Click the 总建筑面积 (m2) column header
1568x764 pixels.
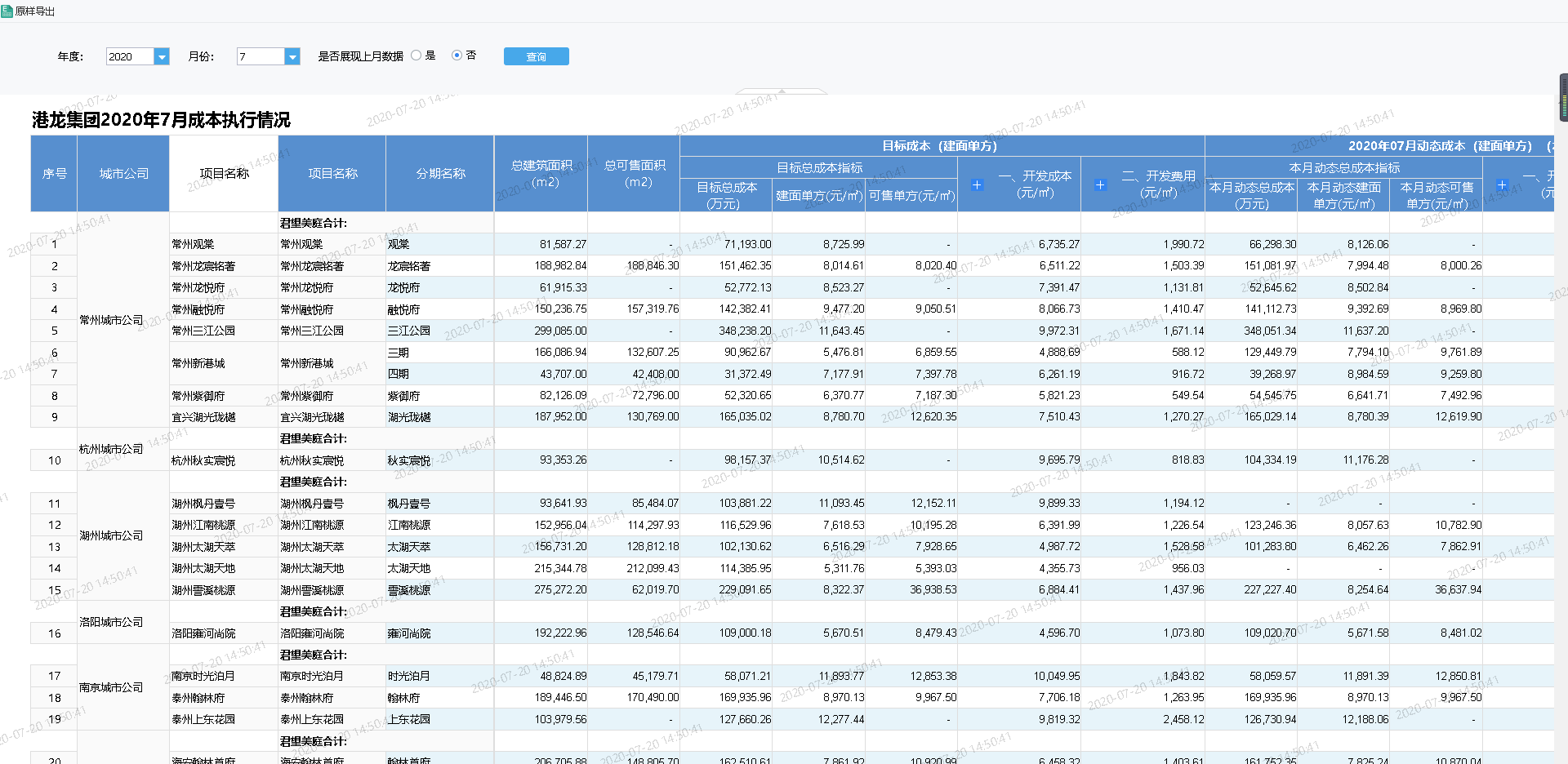[x=541, y=174]
